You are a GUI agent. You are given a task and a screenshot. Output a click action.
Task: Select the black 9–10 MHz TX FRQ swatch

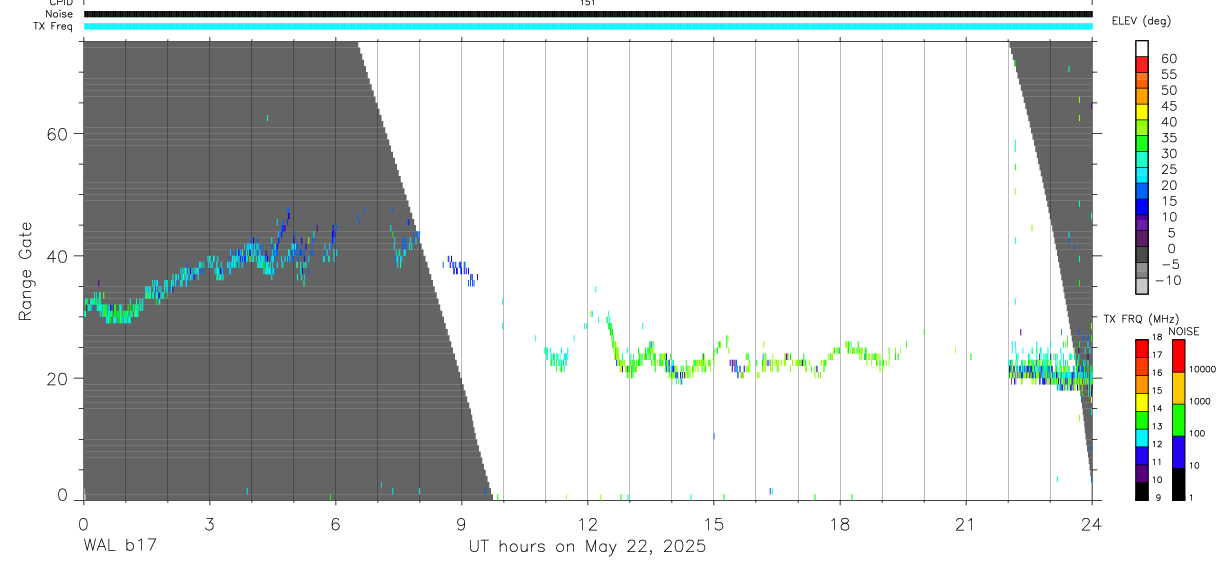pyautogui.click(x=1142, y=491)
